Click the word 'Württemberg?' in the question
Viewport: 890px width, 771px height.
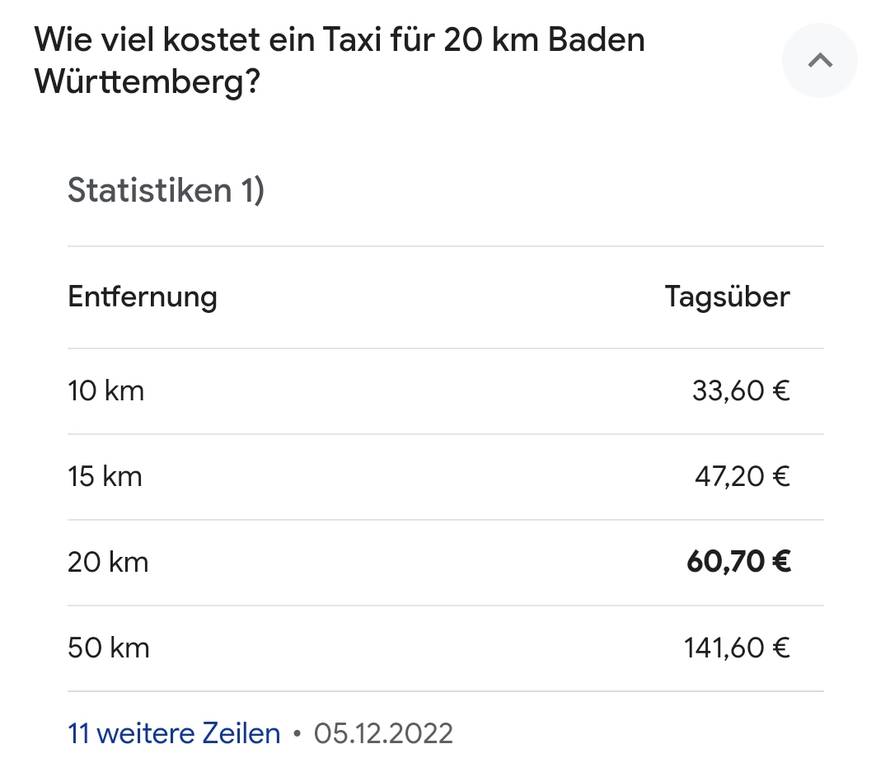(147, 83)
